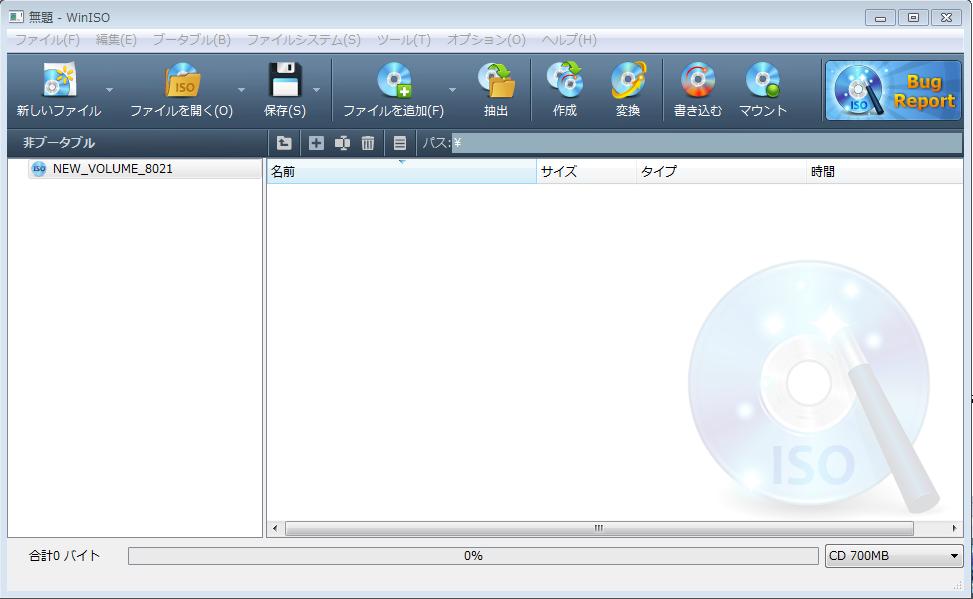
Task: Click the WinISO app icon in title bar
Action: click(x=16, y=17)
